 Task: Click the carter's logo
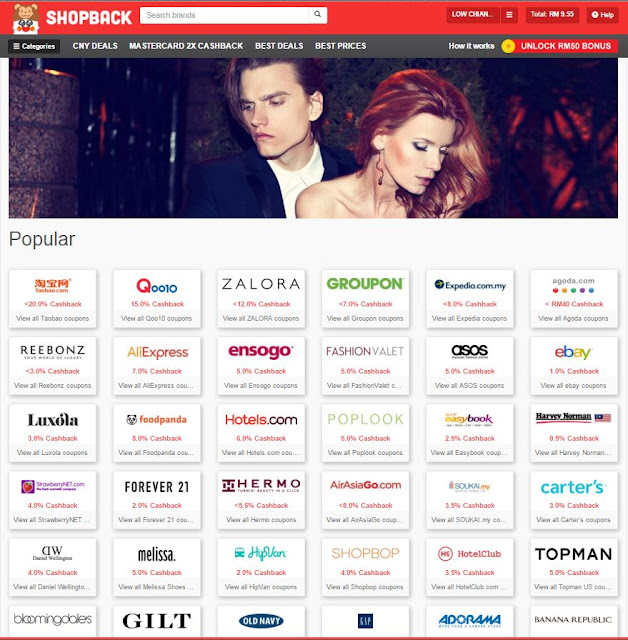pos(573,487)
